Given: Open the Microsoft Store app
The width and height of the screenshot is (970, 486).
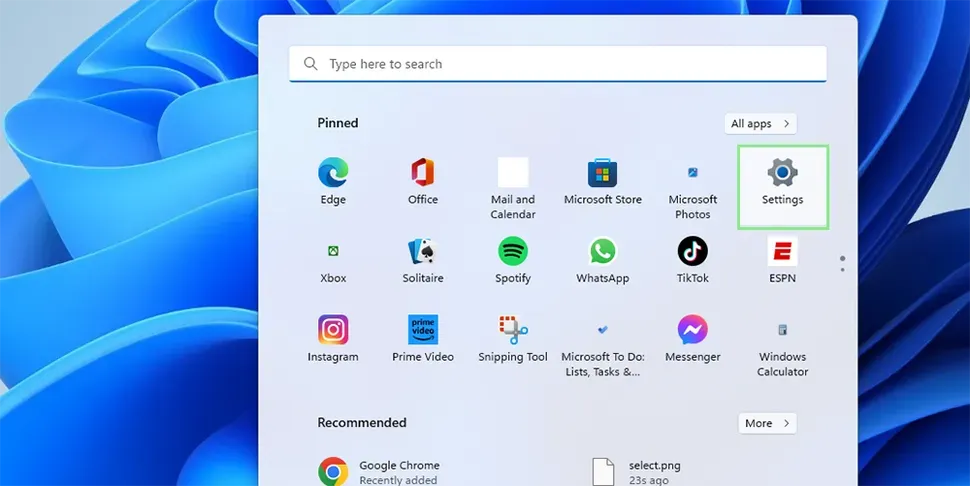Looking at the screenshot, I should click(x=603, y=181).
